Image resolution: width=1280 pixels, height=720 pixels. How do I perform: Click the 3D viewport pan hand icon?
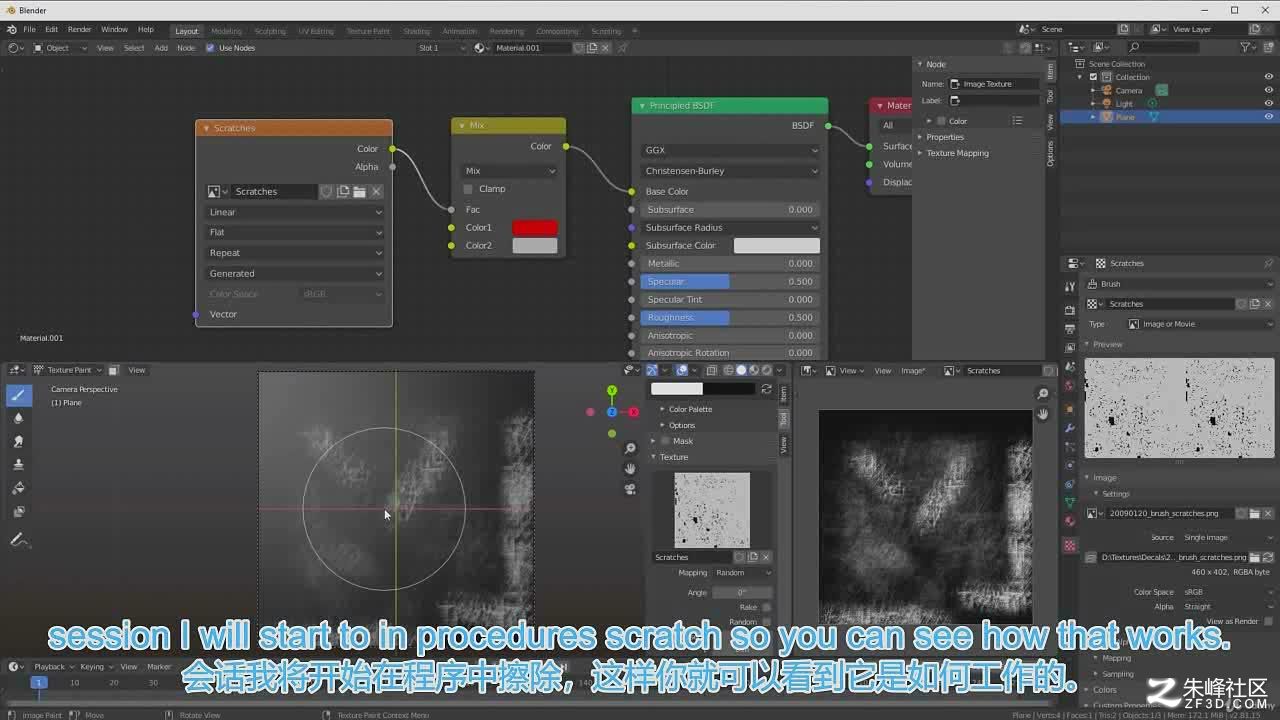coord(630,469)
